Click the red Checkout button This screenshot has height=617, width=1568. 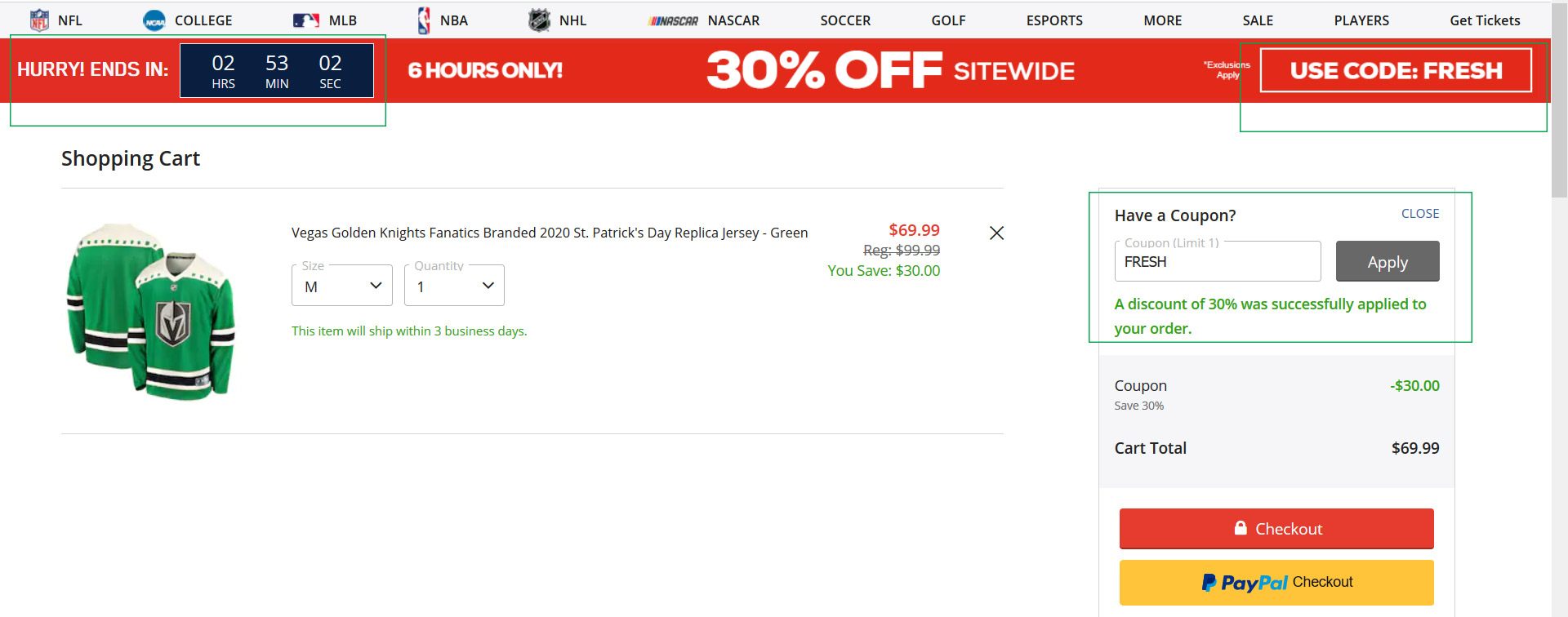pyautogui.click(x=1276, y=529)
